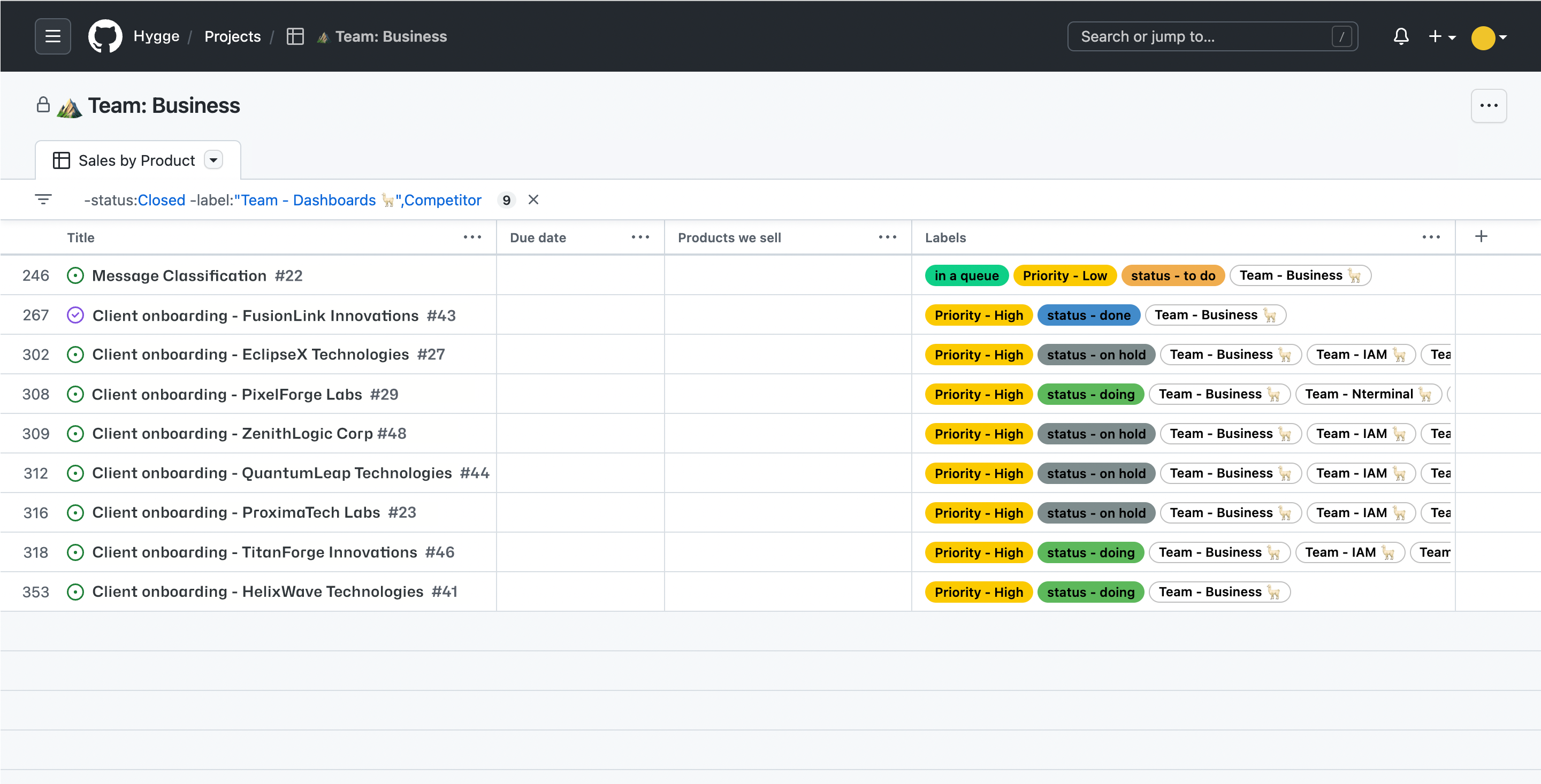Image resolution: width=1541 pixels, height=784 pixels.
Task: Go to Hygge organization breadcrumb
Action: [156, 36]
